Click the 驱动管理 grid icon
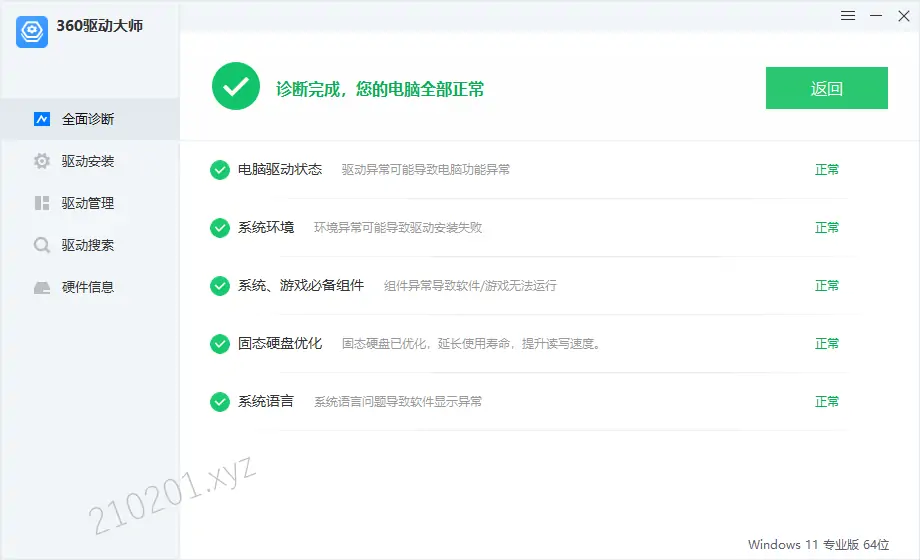920x560 pixels. click(42, 203)
